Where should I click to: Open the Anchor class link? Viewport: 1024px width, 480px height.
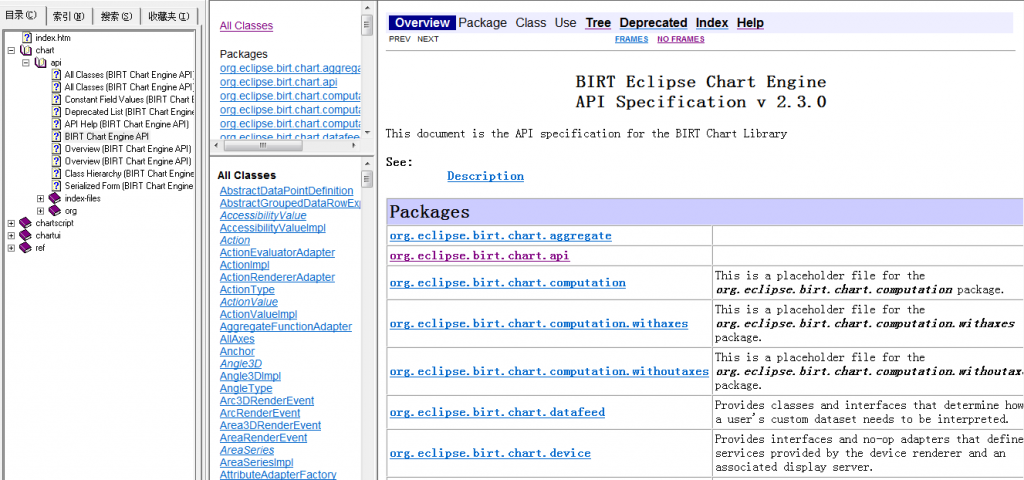[237, 351]
